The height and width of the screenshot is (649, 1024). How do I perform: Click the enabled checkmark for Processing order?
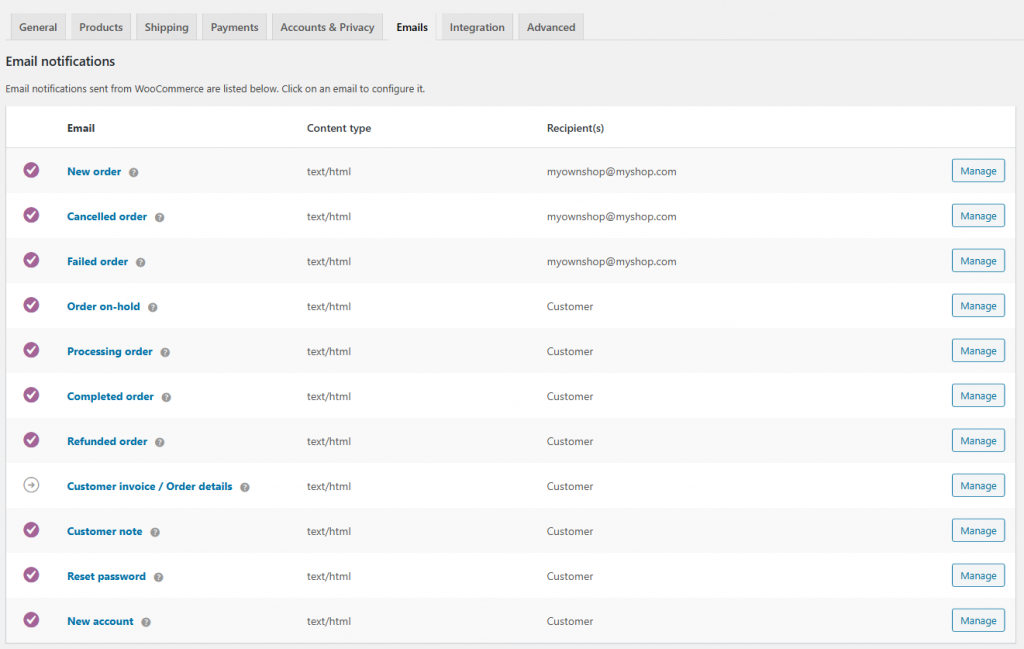(x=31, y=351)
